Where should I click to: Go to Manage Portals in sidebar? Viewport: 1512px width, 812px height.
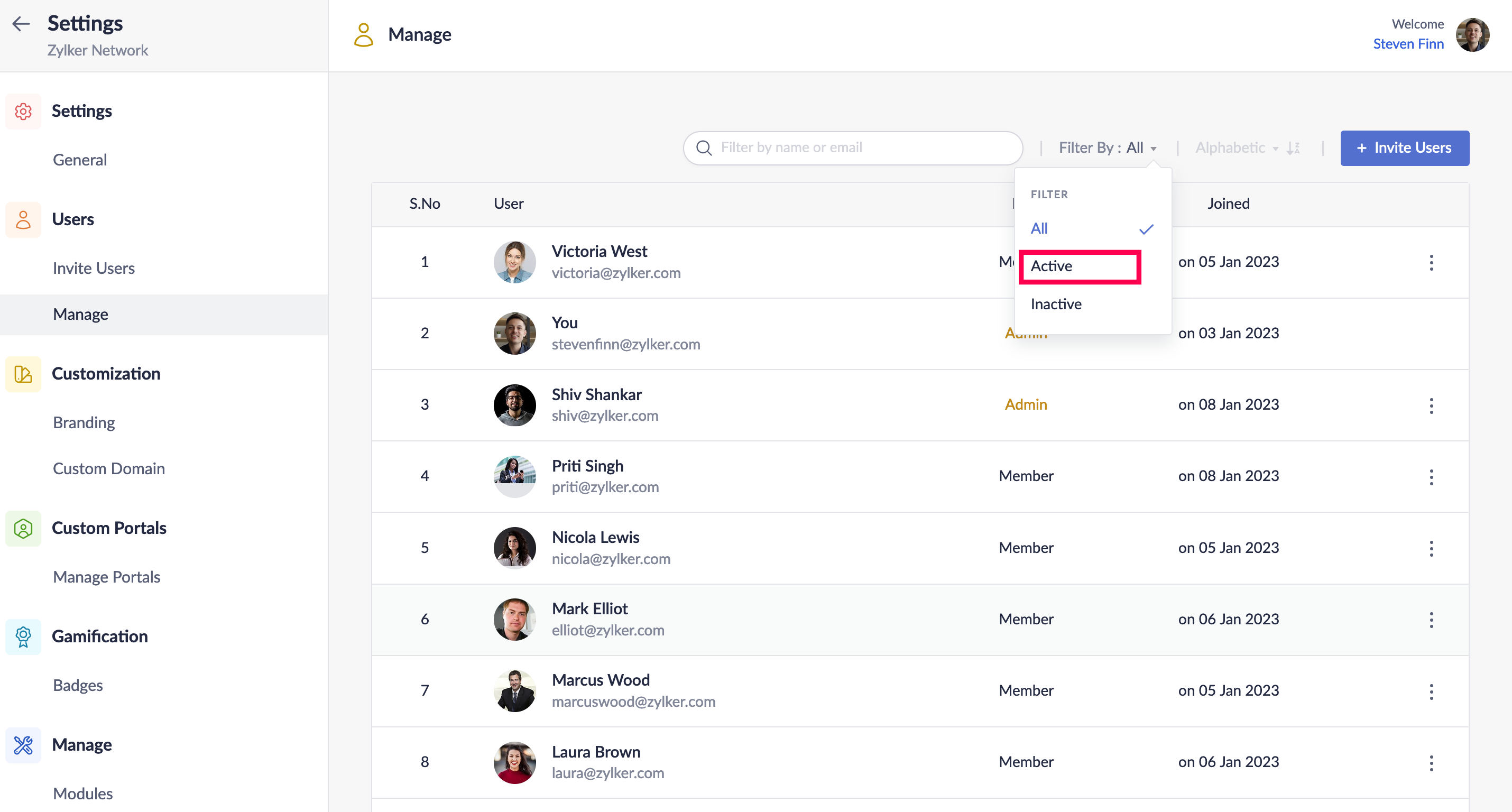click(x=106, y=577)
